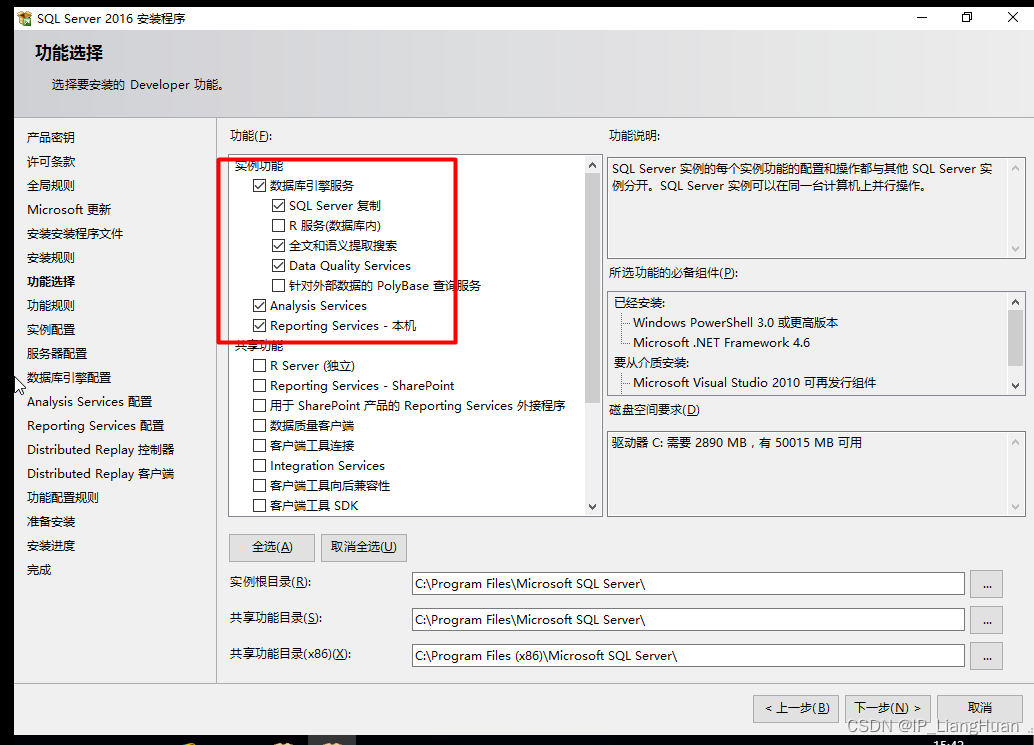Select Reporting Services 配置 step
The width and height of the screenshot is (1034, 745).
coord(96,426)
